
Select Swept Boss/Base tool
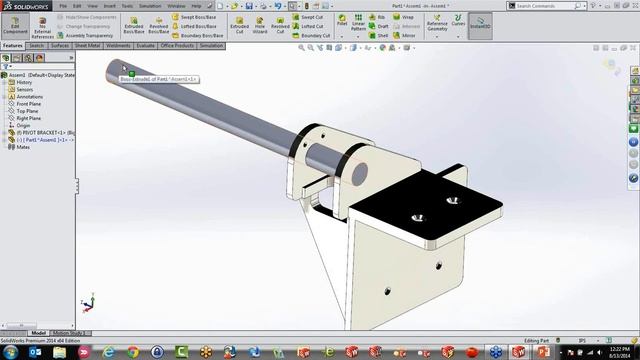[x=194, y=17]
